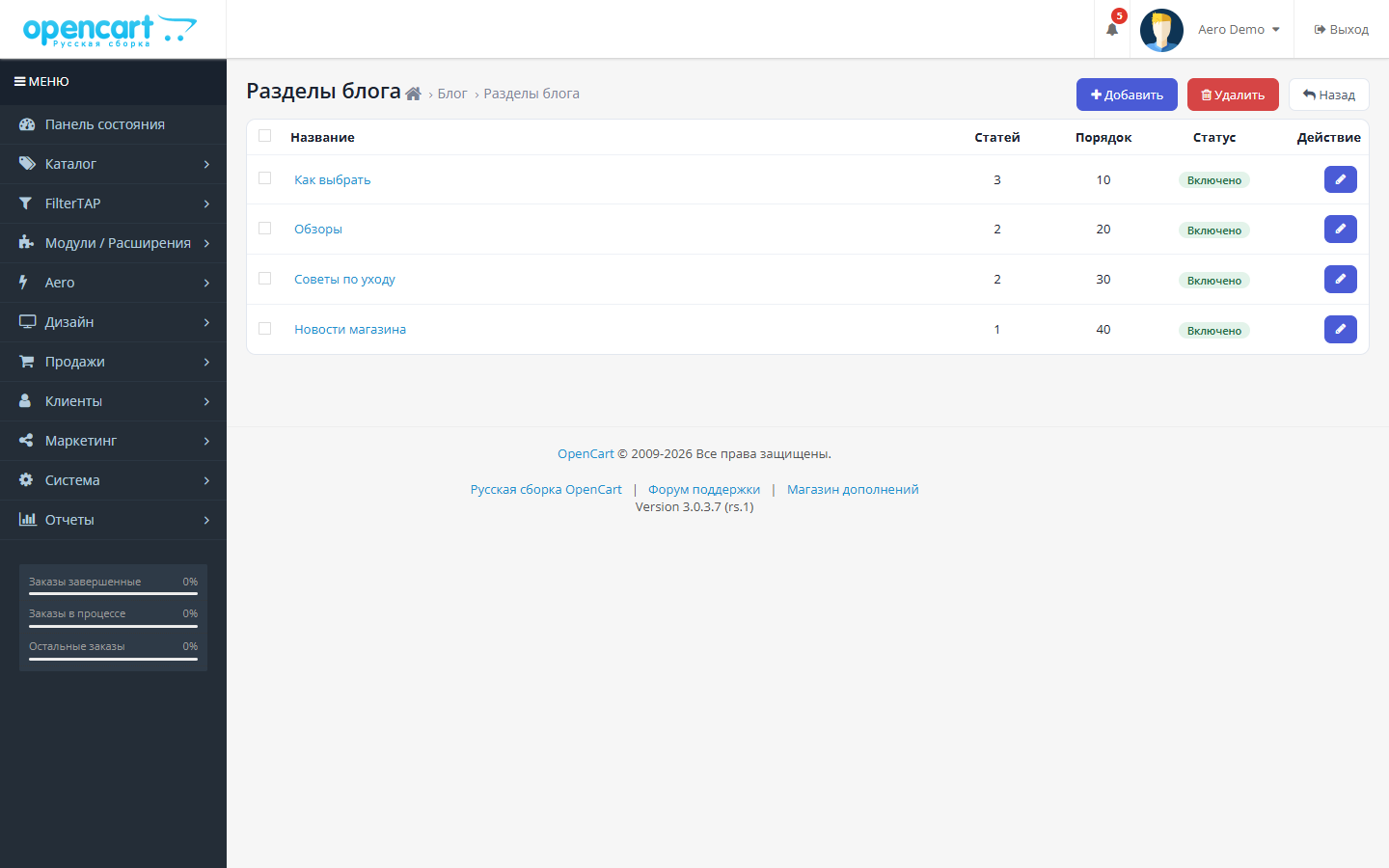Click Включено status of Обзоры row
Image resolution: width=1389 pixels, height=868 pixels.
click(x=1214, y=231)
